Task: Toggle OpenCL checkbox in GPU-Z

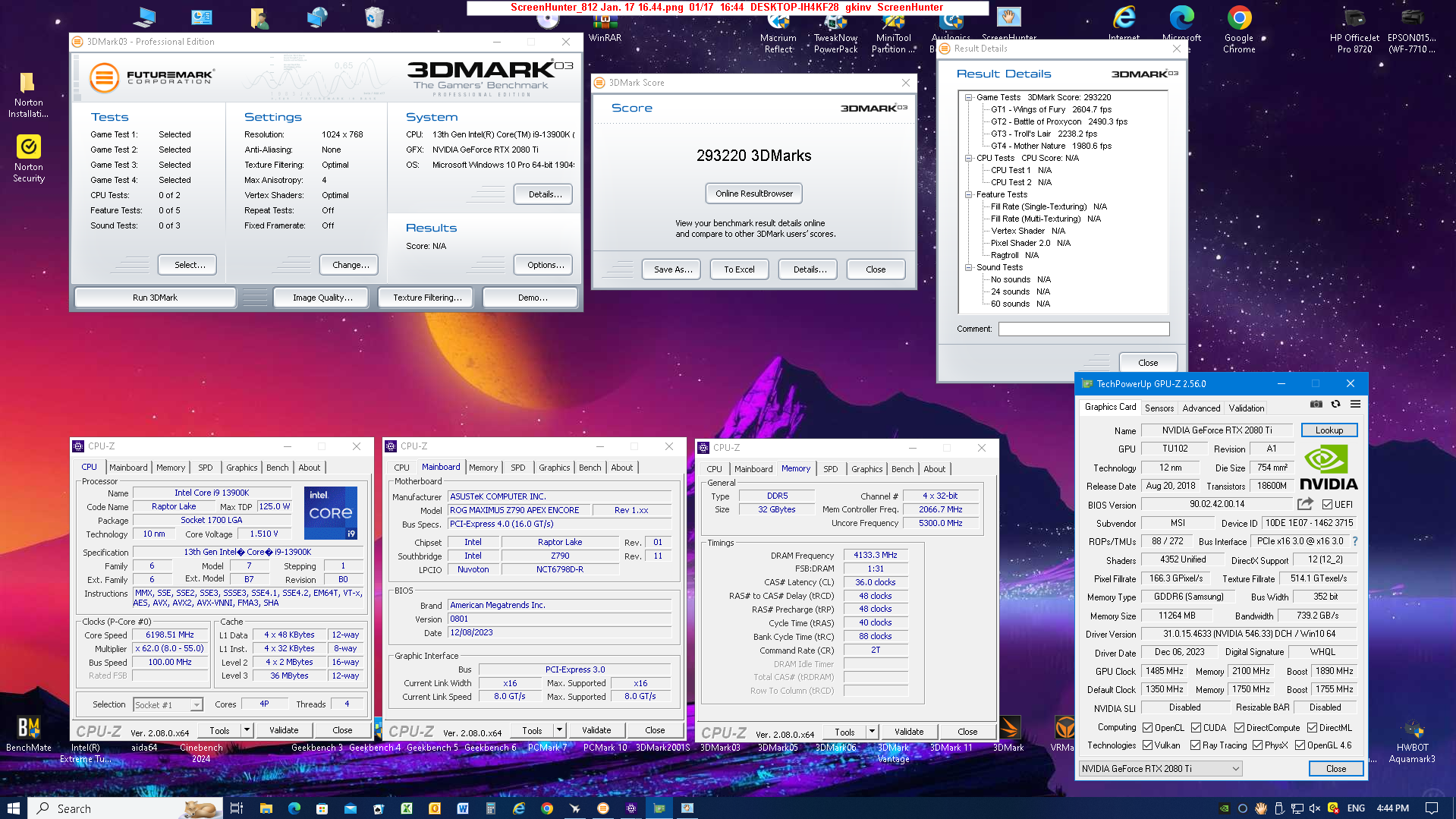Action: [1147, 727]
